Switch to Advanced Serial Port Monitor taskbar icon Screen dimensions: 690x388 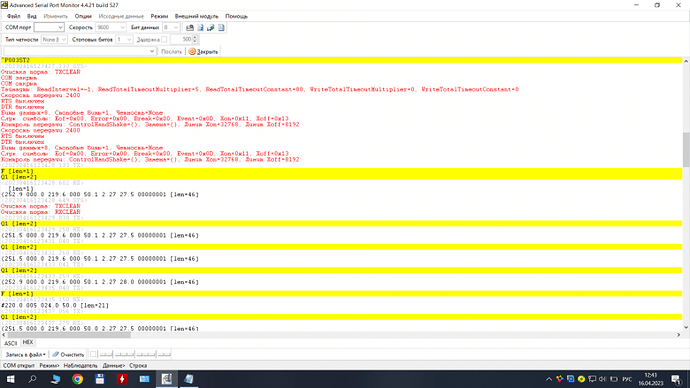point(167,379)
